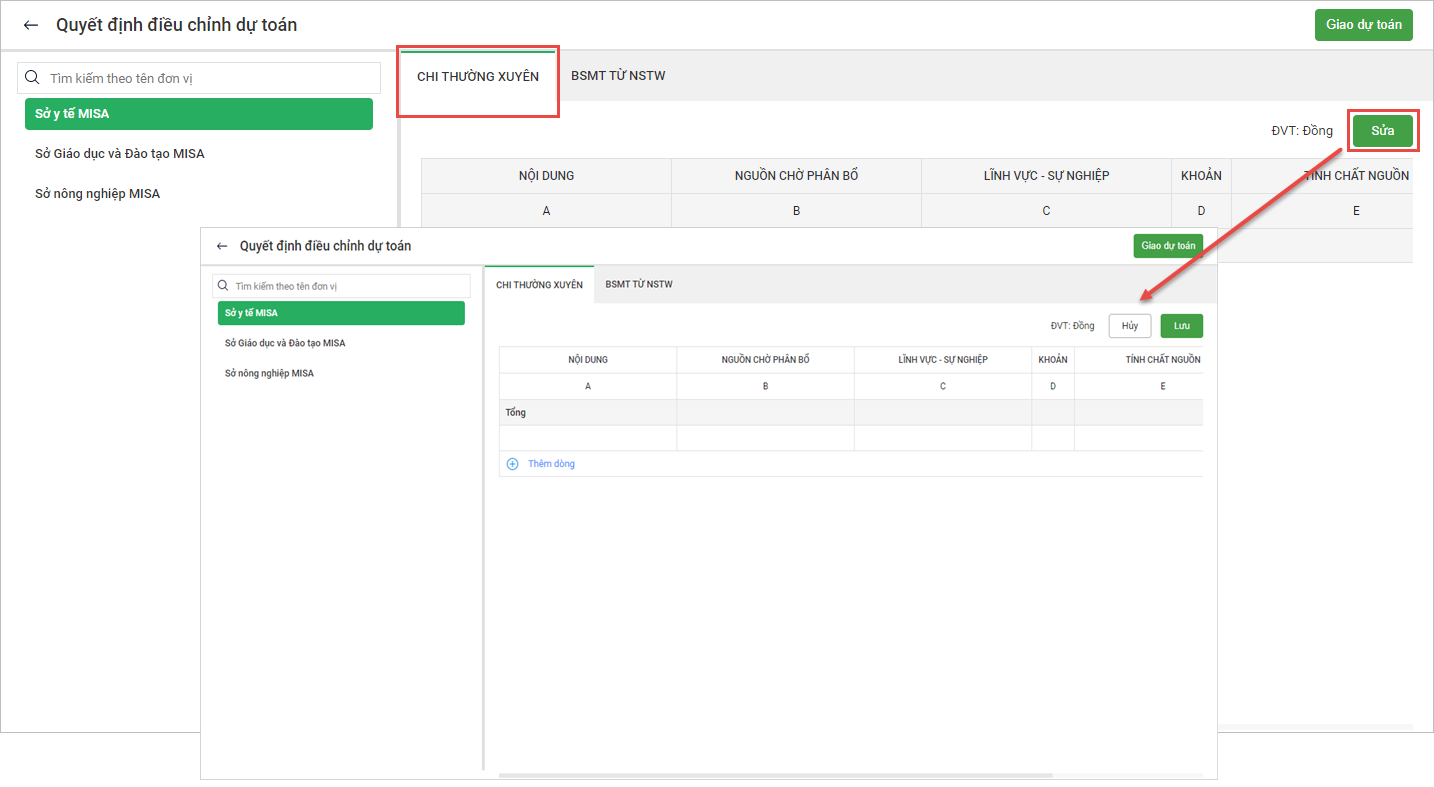The width and height of the screenshot is (1434, 787).
Task: Click the horizontal scrollbar under the front window table
Action: coord(775,775)
